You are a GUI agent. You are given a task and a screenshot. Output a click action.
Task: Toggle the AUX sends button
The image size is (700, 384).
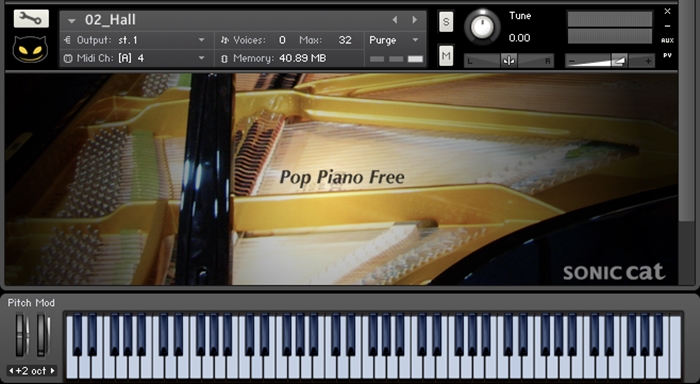pos(667,41)
